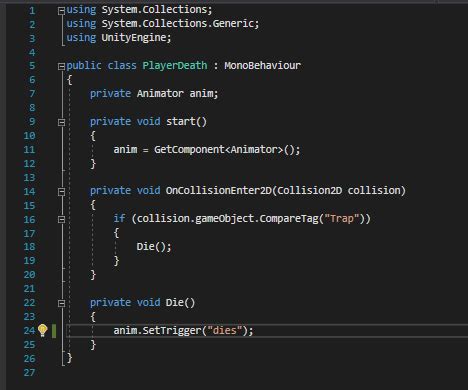
Task: Click the "Trap" string literal
Action: click(x=342, y=219)
